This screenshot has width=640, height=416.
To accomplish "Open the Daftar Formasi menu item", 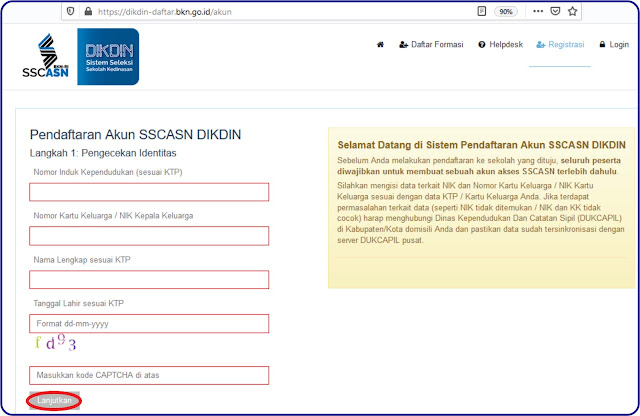I will [431, 44].
